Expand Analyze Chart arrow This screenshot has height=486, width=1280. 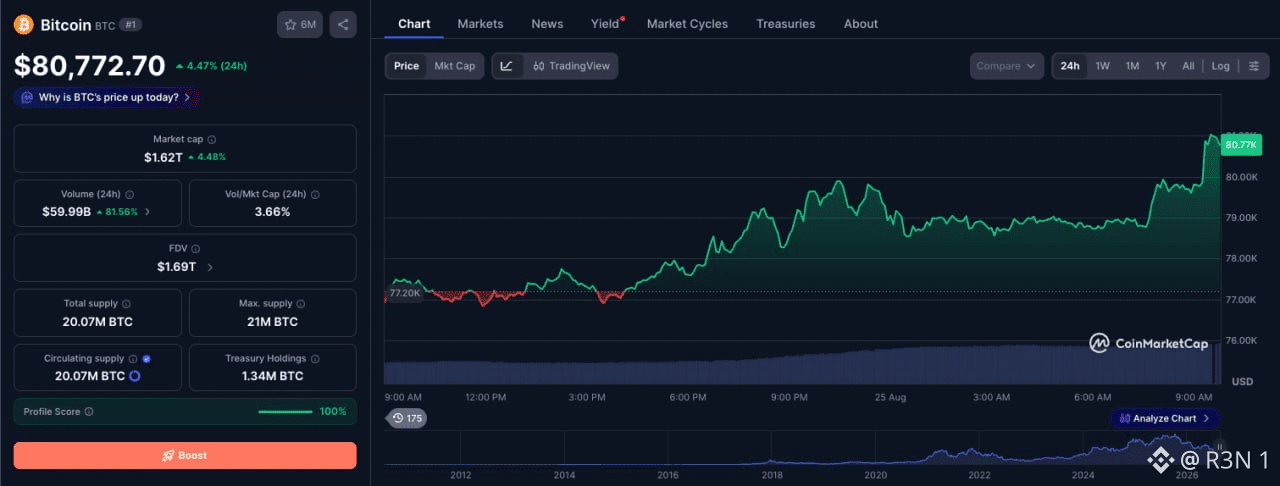[x=1206, y=418]
